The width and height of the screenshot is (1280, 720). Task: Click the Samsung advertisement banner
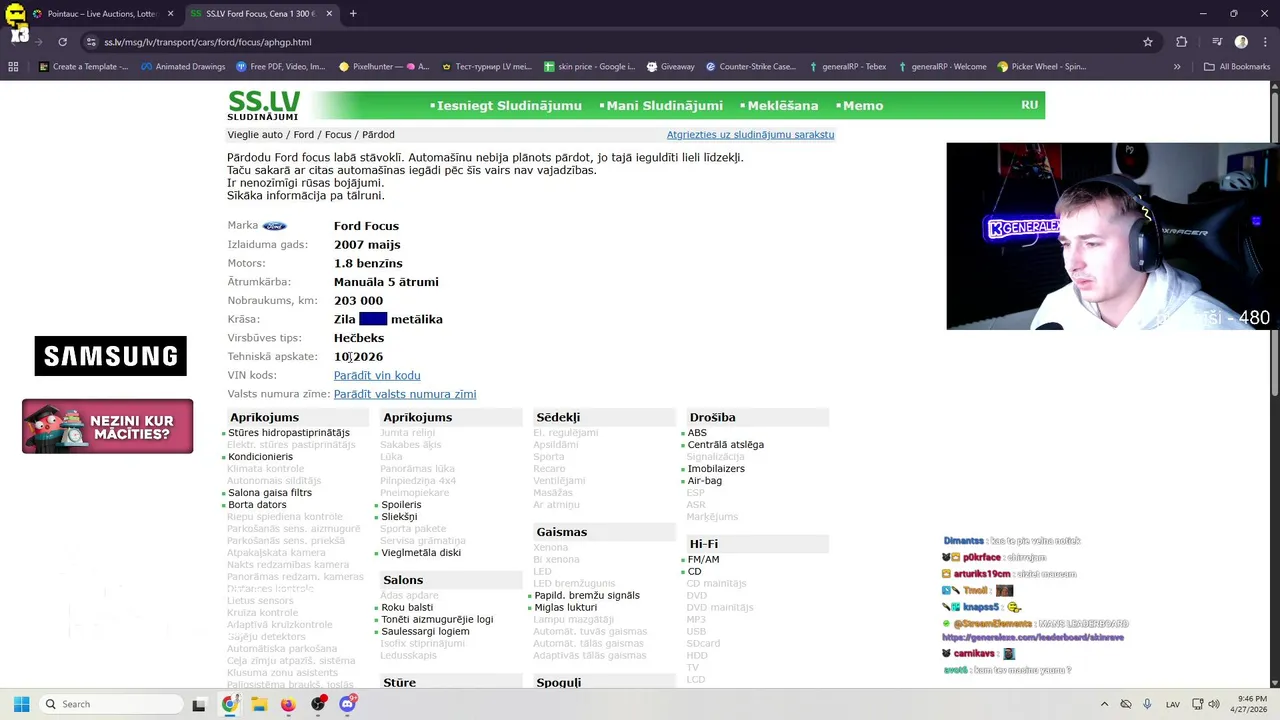pos(110,356)
